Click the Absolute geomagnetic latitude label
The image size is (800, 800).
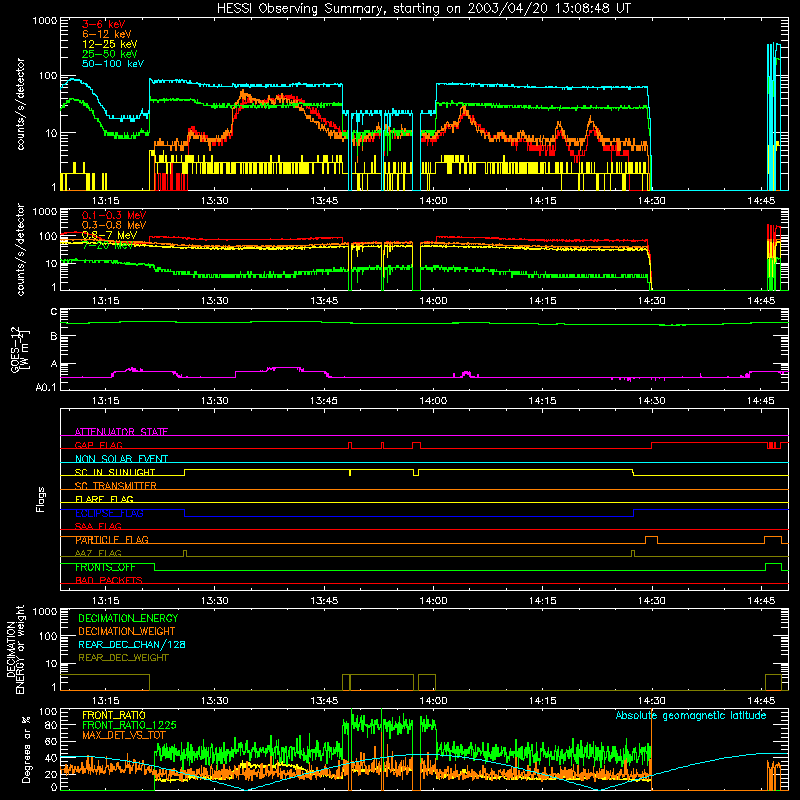click(x=691, y=716)
